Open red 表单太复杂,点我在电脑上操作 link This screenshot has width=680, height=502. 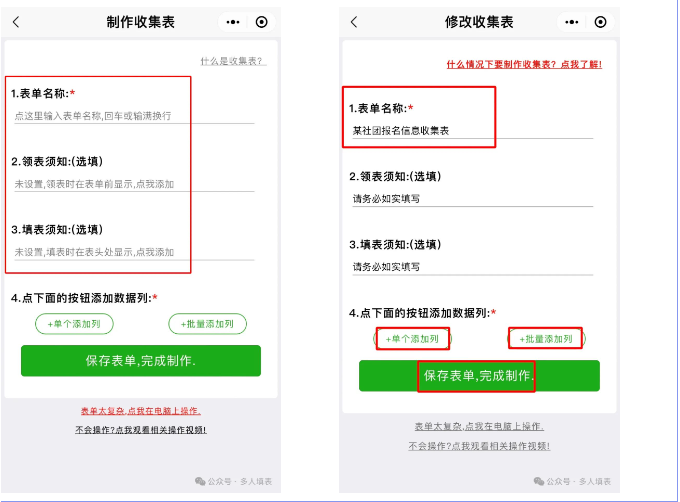pos(141,411)
